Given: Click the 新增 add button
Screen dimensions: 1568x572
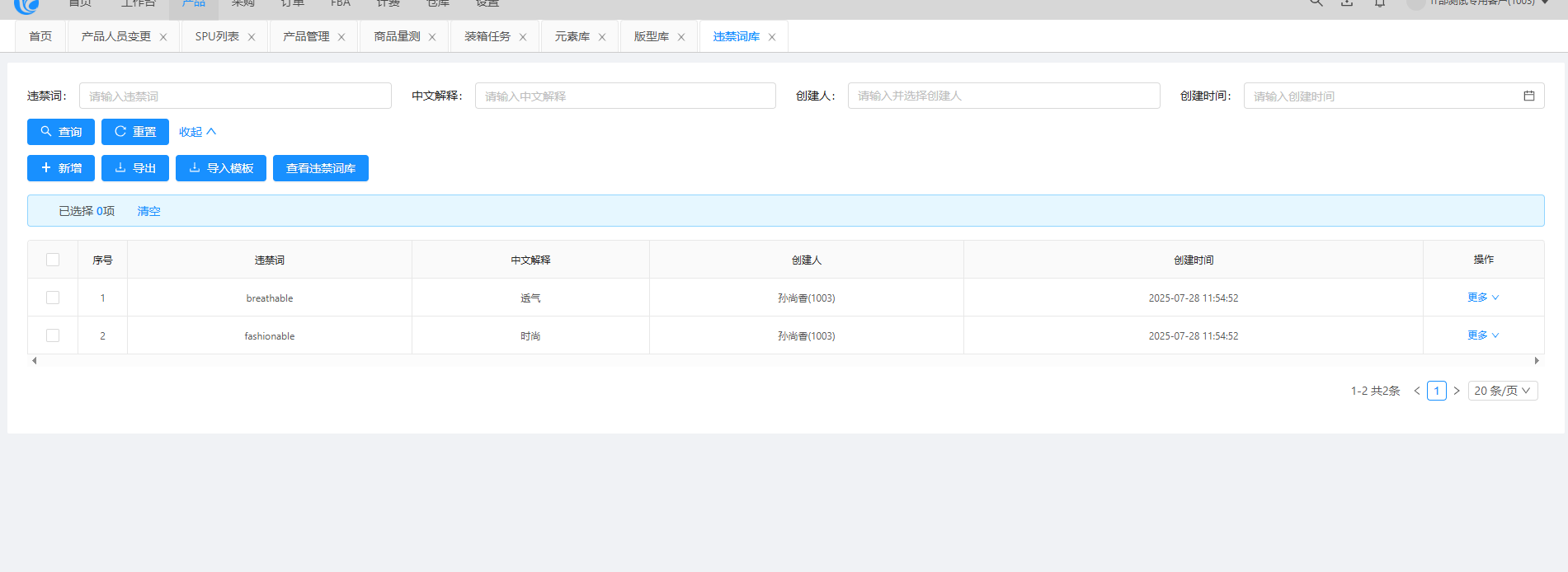Looking at the screenshot, I should click(61, 168).
